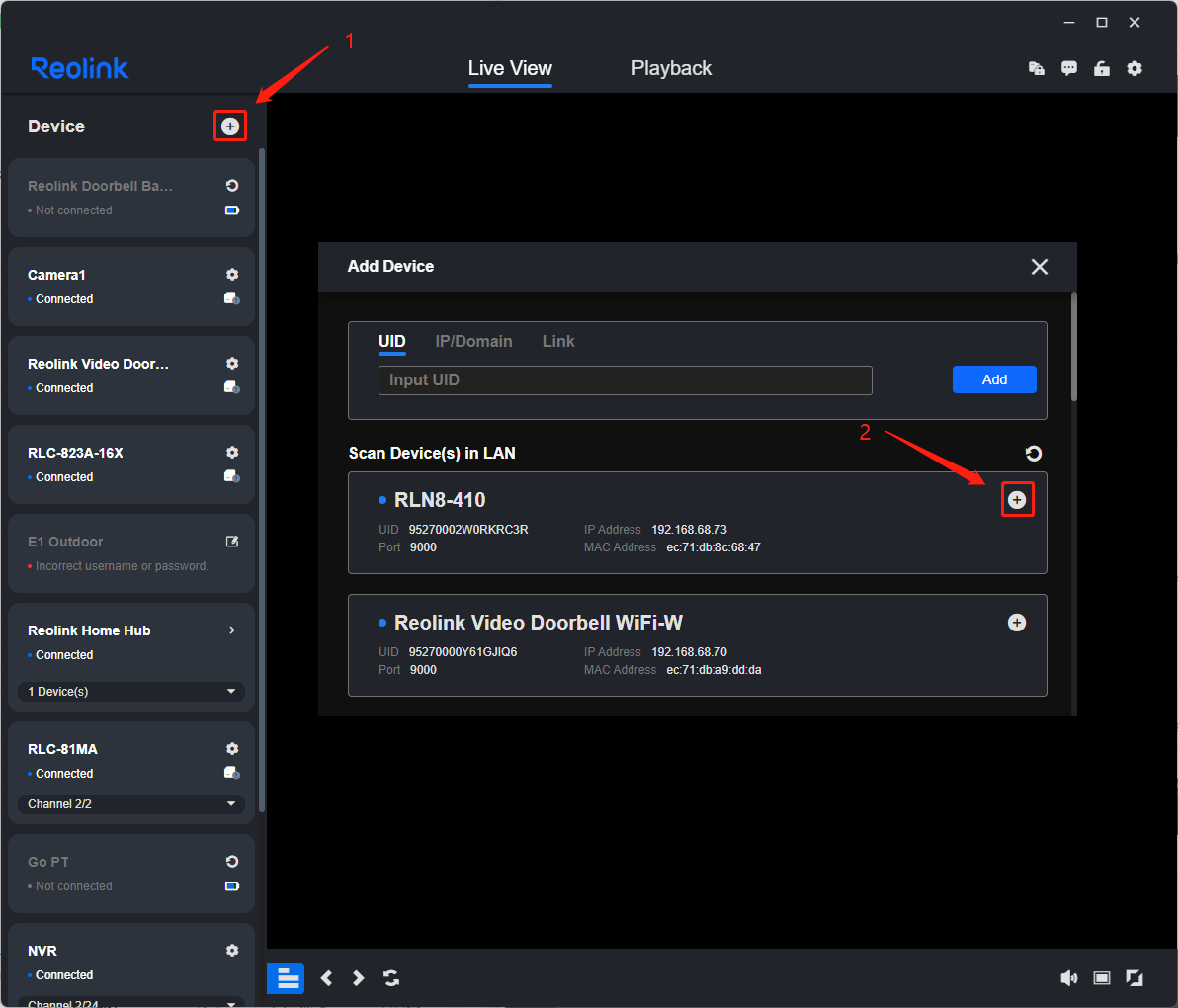Screen dimensions: 1178x1008
Task: Click the device list sidebar scrollbar
Action: (x=262, y=480)
